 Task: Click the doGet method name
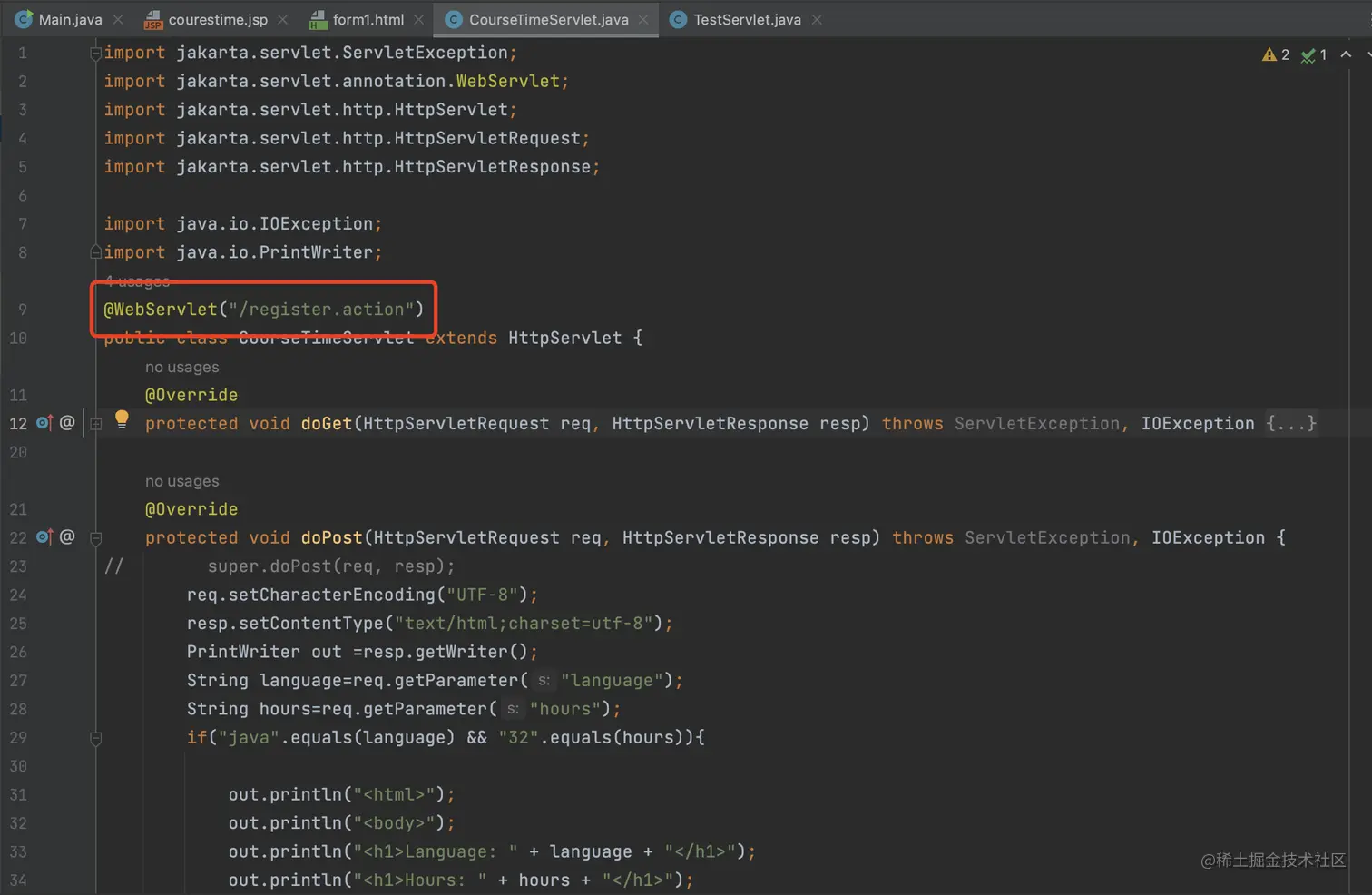click(x=327, y=424)
